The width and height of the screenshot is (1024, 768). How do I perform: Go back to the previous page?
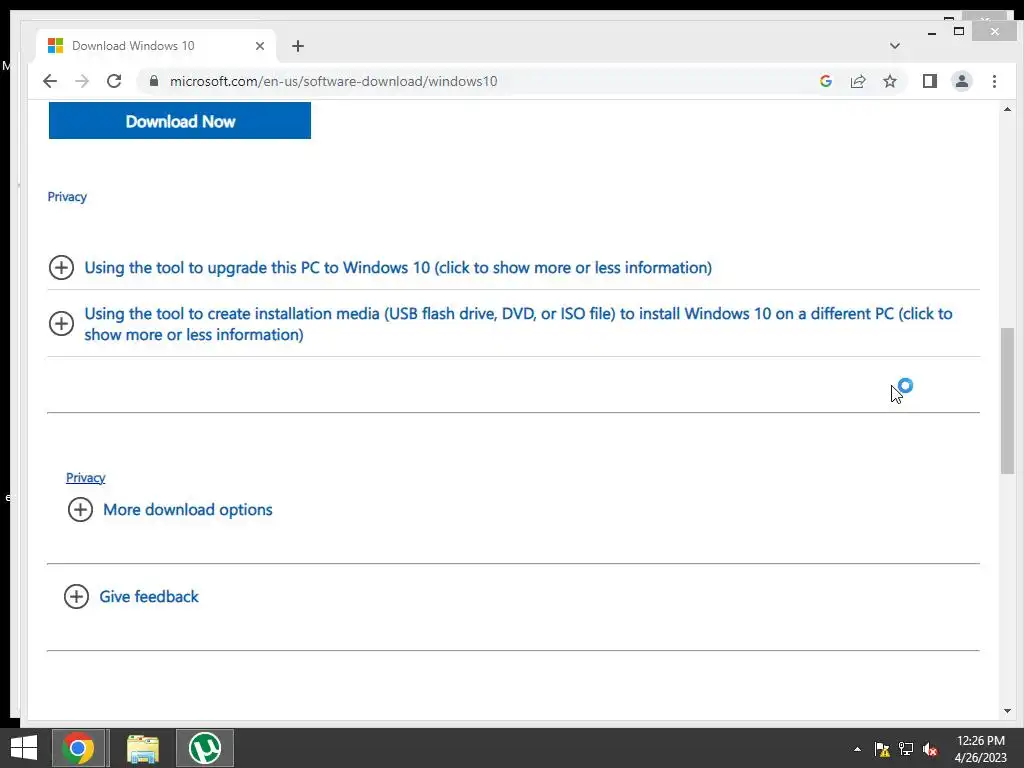point(50,81)
